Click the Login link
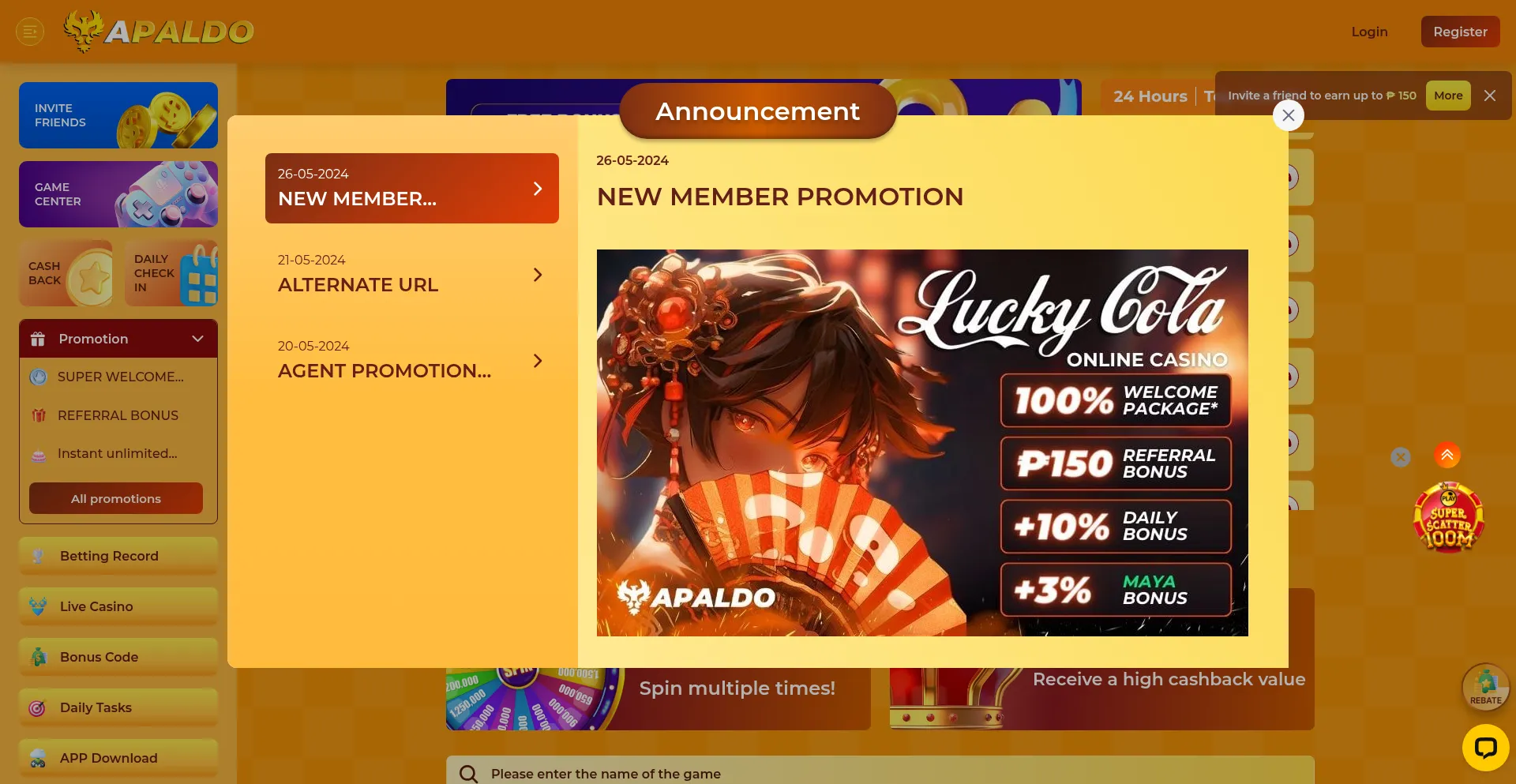Image resolution: width=1516 pixels, height=784 pixels. click(x=1370, y=32)
